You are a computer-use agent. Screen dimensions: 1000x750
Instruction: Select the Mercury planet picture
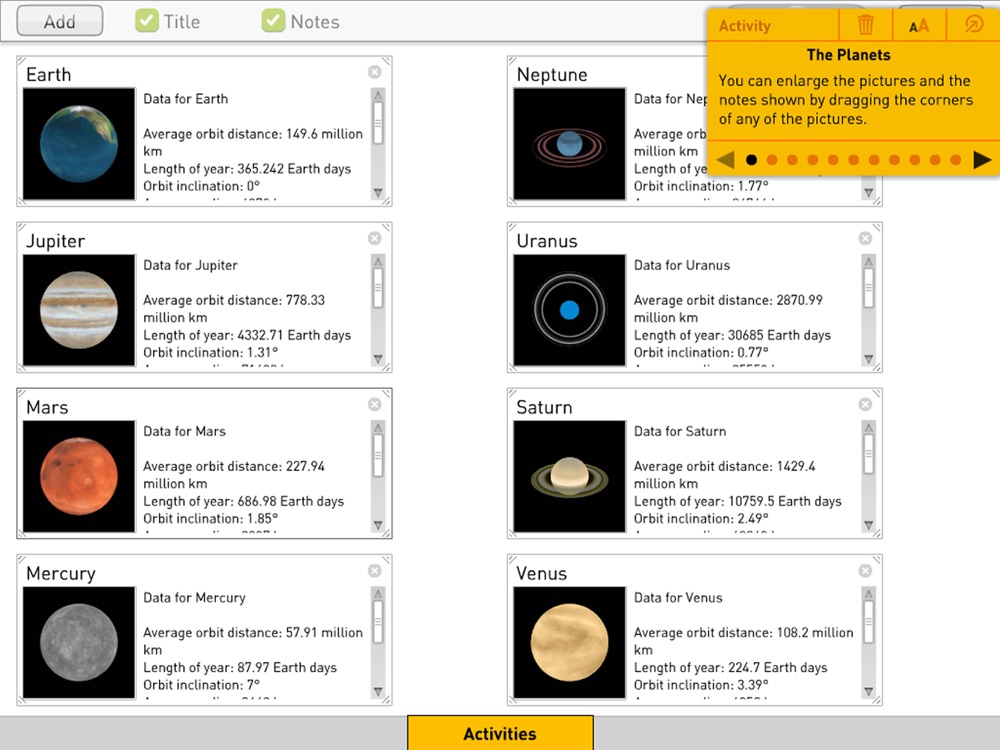tap(79, 643)
